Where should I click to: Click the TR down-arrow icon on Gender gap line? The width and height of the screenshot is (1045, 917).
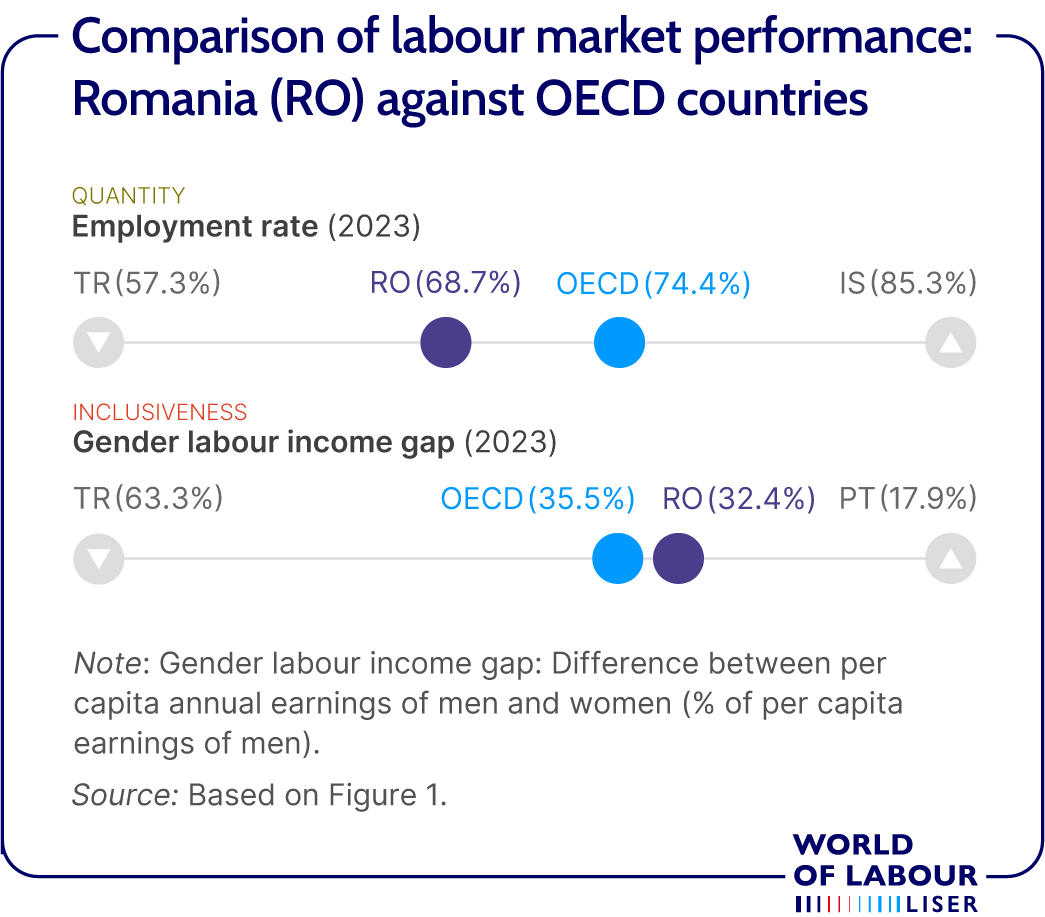click(x=99, y=558)
